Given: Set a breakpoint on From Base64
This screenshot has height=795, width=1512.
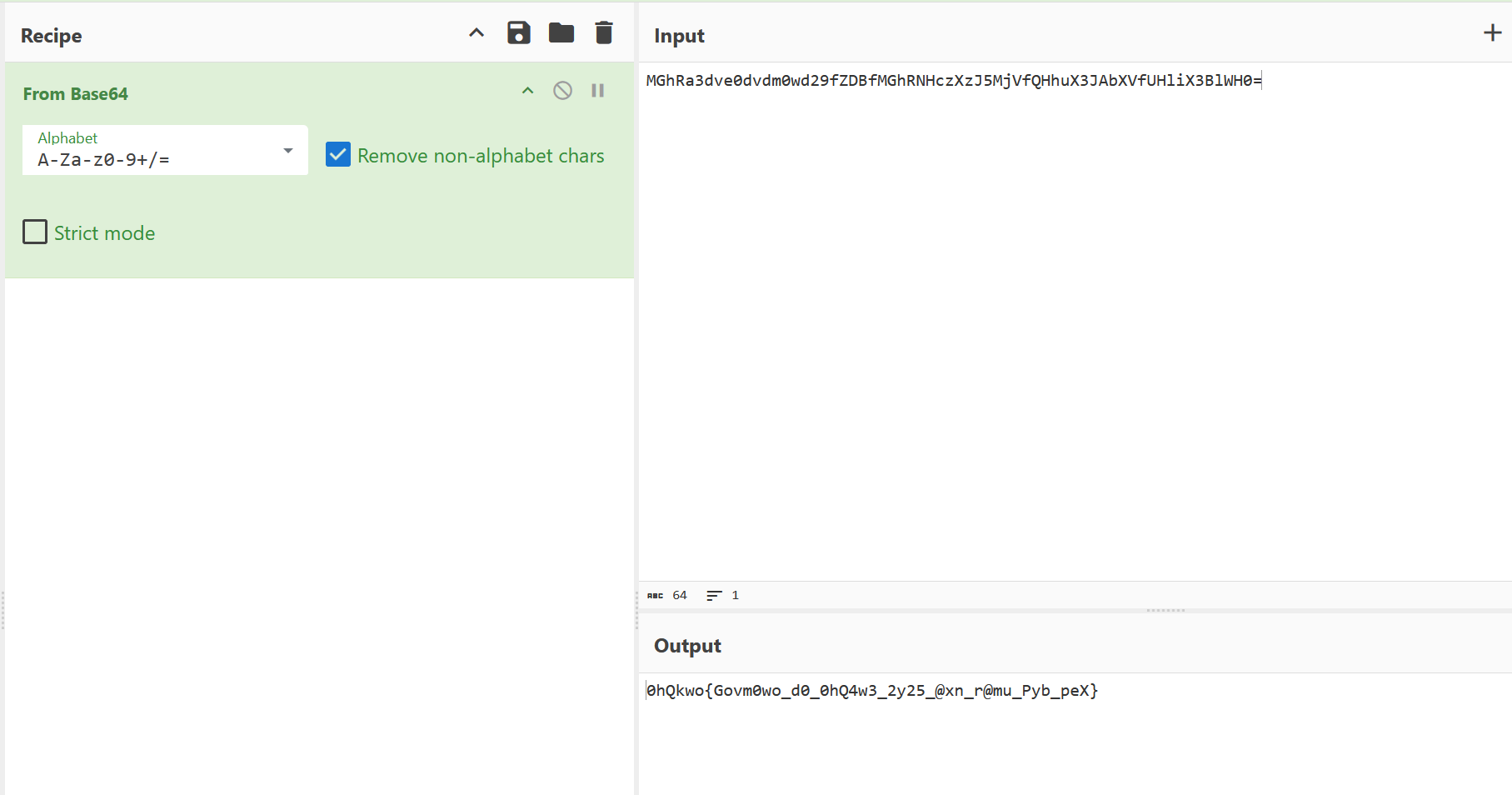Looking at the screenshot, I should click(598, 91).
